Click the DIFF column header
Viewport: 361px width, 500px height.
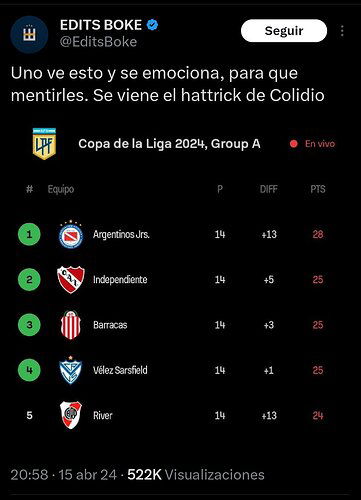[x=269, y=189]
